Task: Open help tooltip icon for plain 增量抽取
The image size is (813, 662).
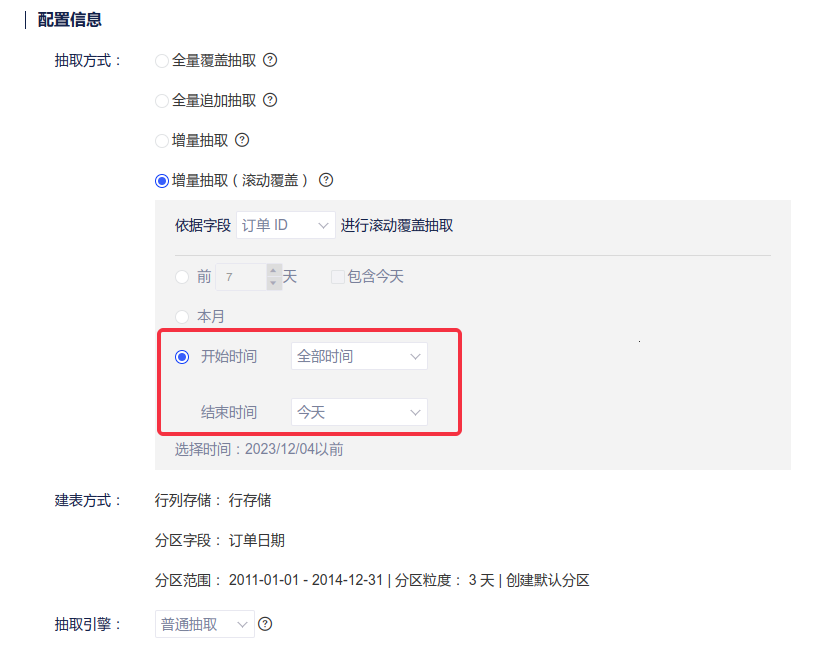Action: click(241, 140)
